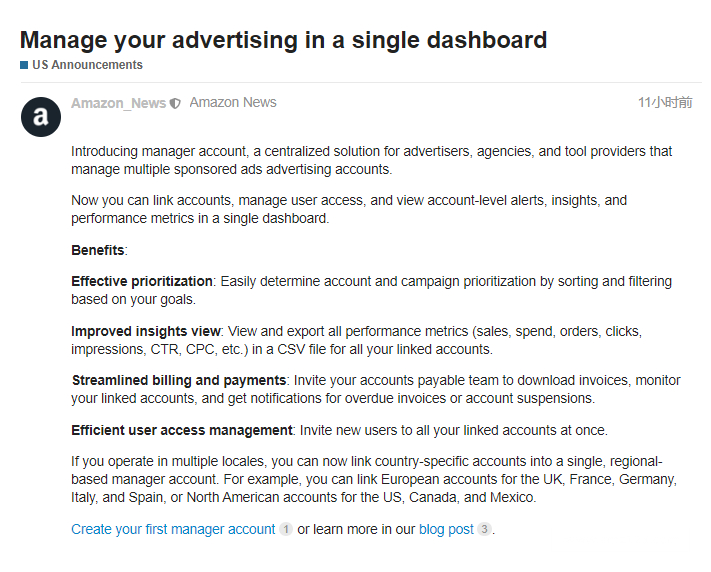Click the paragraph starting "Now you can link accounts"
Viewport: 711px width, 572px height.
[349, 209]
